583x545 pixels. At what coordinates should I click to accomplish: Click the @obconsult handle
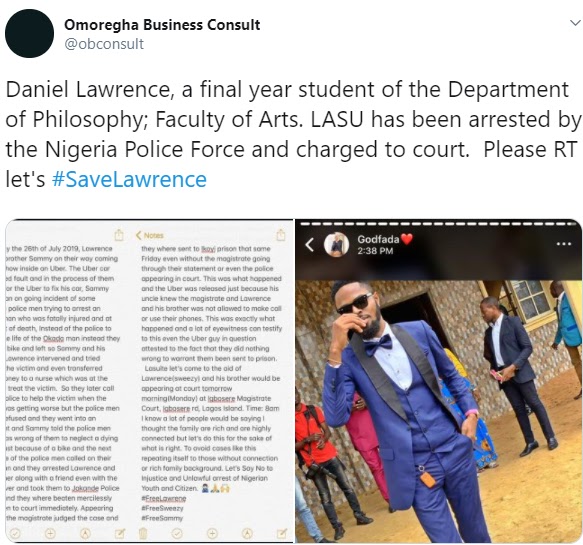(x=104, y=44)
